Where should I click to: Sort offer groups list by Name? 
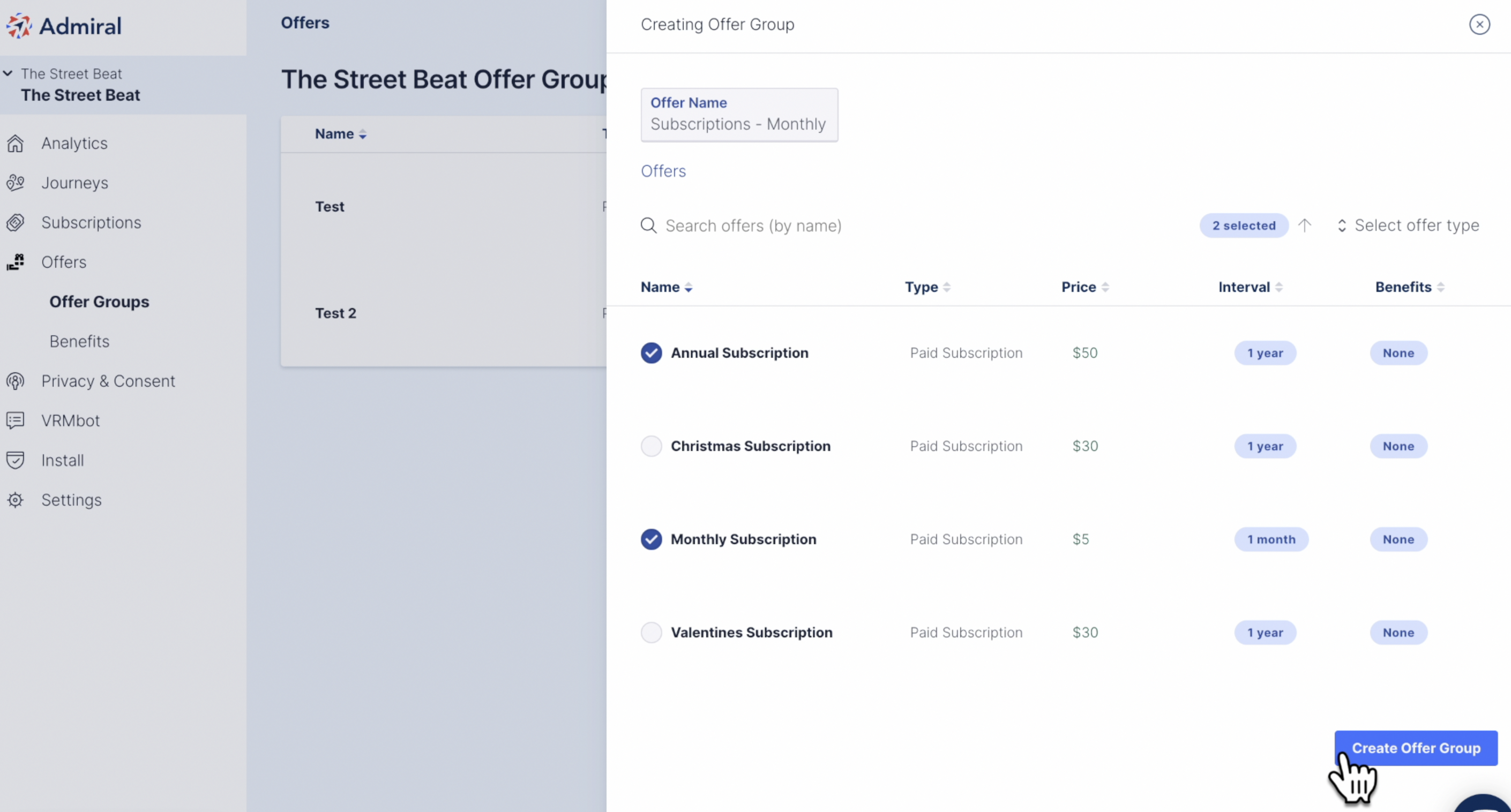[341, 134]
